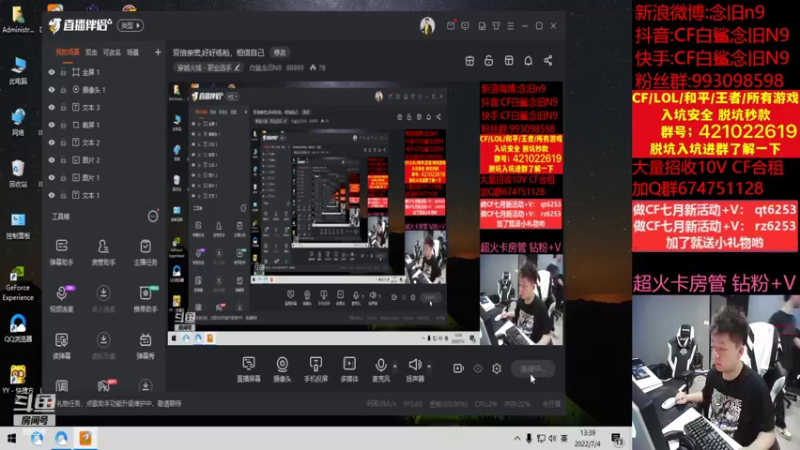Switch to the 场景 tab
Viewport: 800px width, 450px height.
[x=133, y=53]
